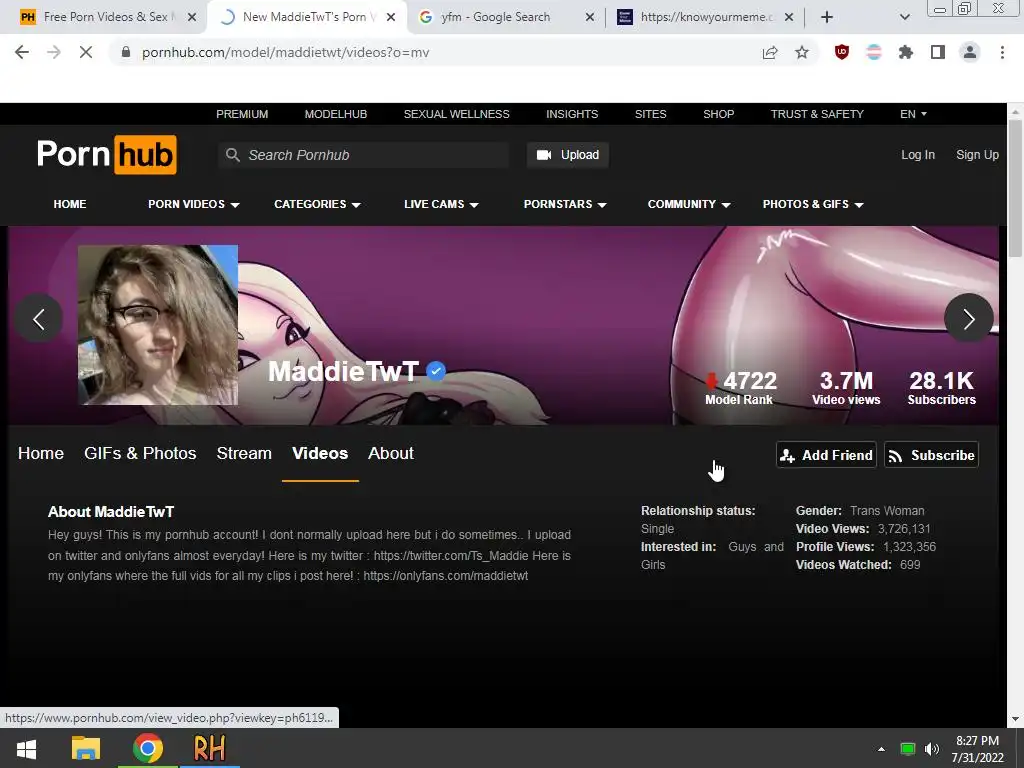The height and width of the screenshot is (768, 1024).
Task: Select the Videos tab
Action: pos(320,453)
